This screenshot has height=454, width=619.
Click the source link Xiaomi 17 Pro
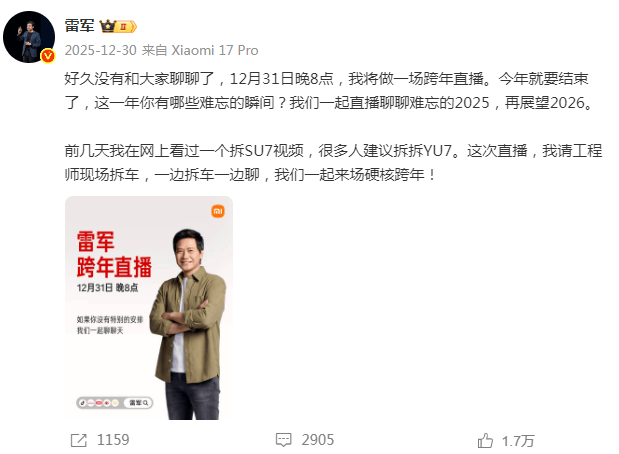(x=214, y=51)
